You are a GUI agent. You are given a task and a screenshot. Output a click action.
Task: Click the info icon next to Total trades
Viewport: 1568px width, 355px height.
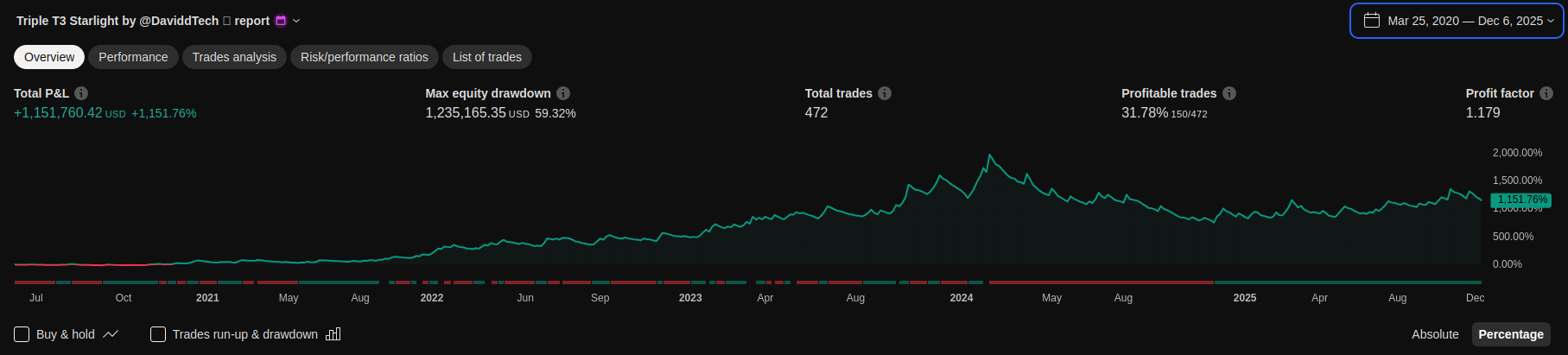(x=885, y=93)
